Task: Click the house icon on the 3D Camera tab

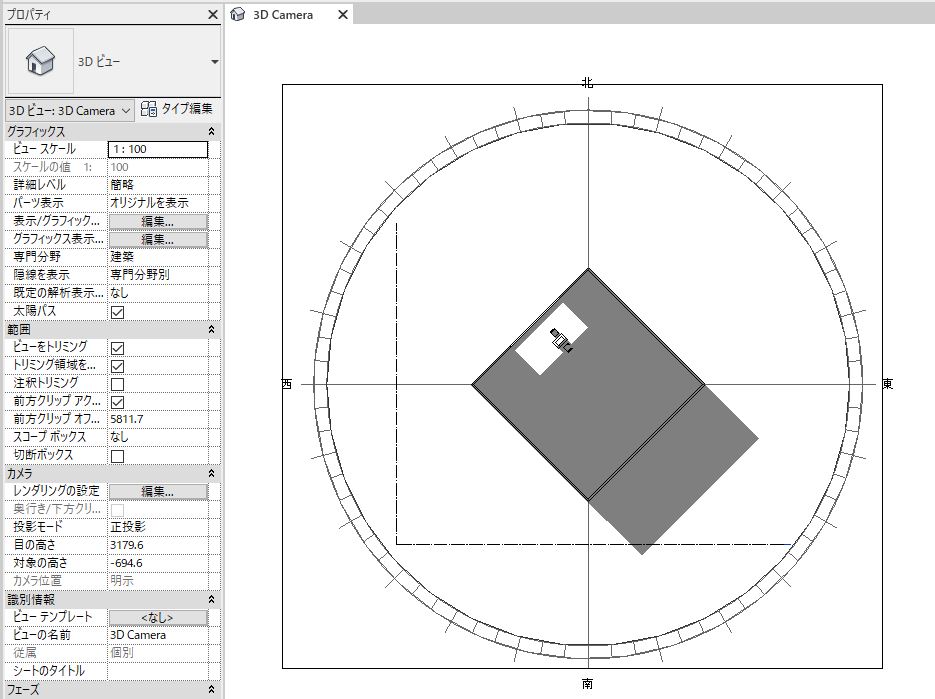Action: coord(236,14)
